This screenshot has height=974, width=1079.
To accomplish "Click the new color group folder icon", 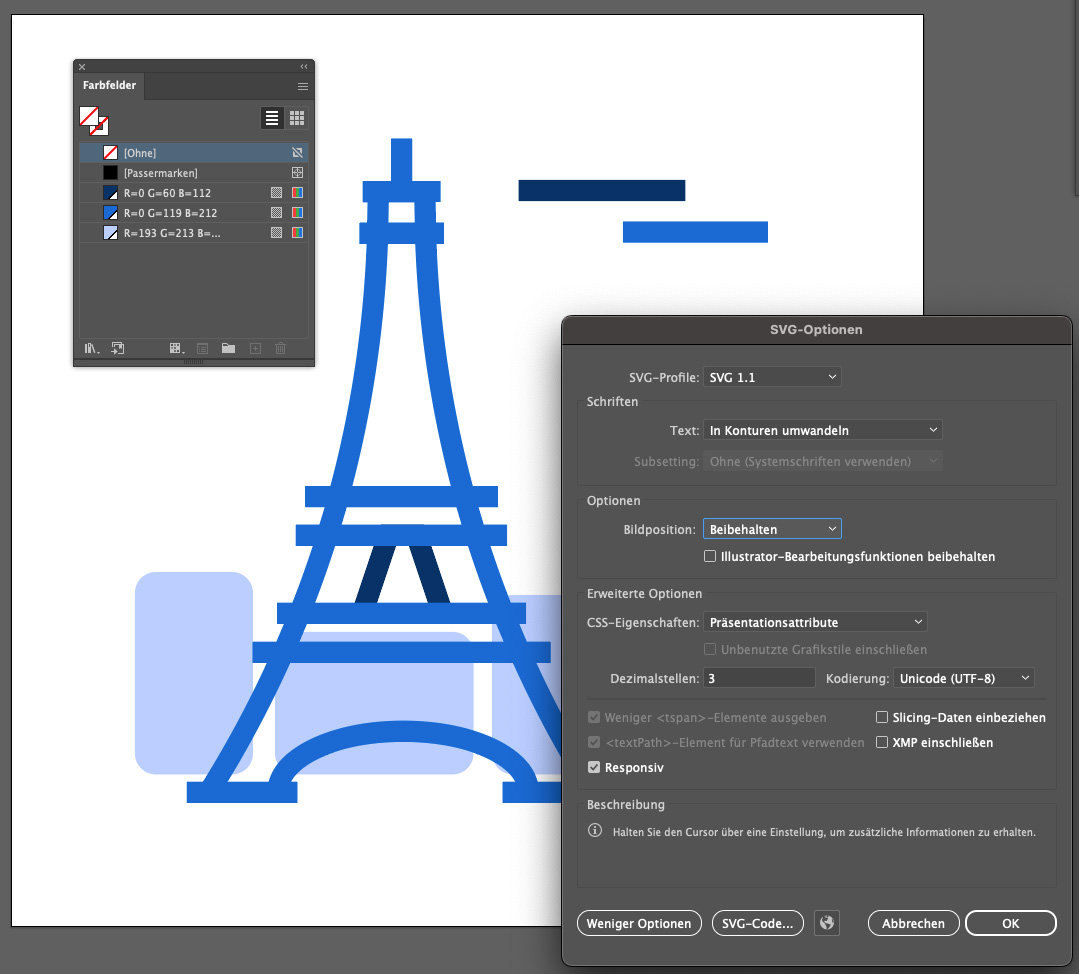I will [228, 348].
